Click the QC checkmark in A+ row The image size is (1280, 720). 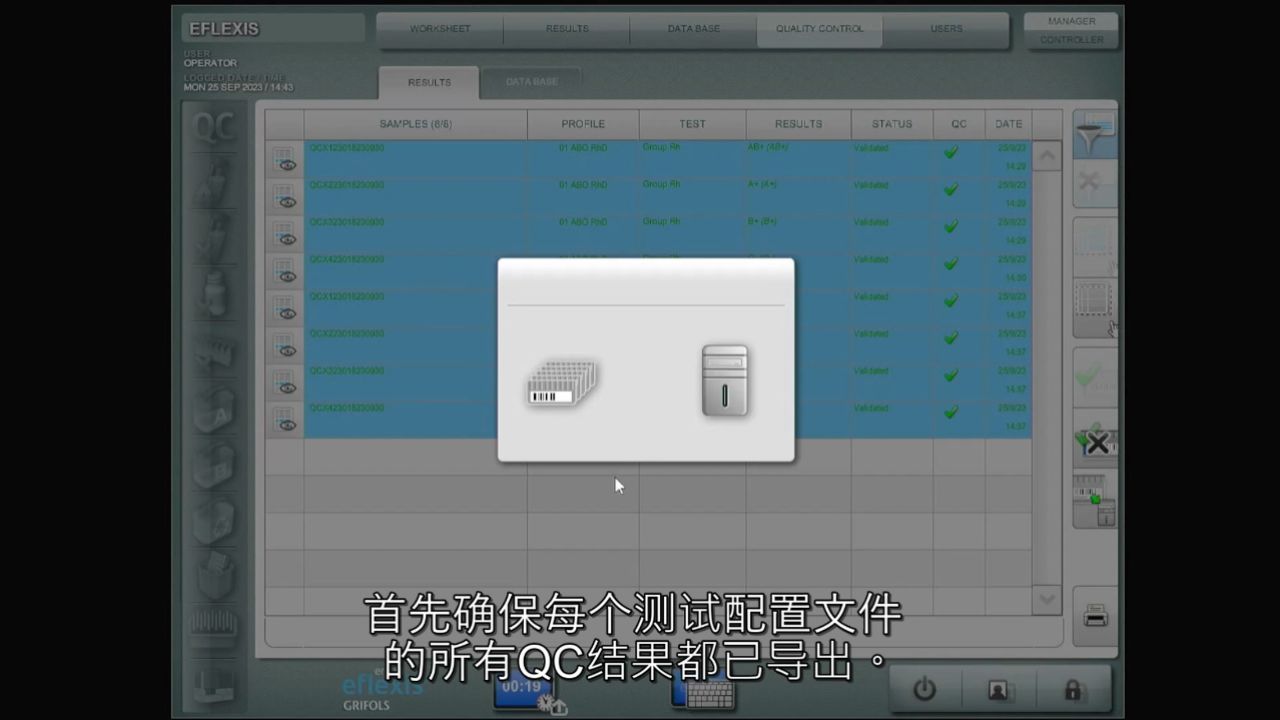coord(951,189)
